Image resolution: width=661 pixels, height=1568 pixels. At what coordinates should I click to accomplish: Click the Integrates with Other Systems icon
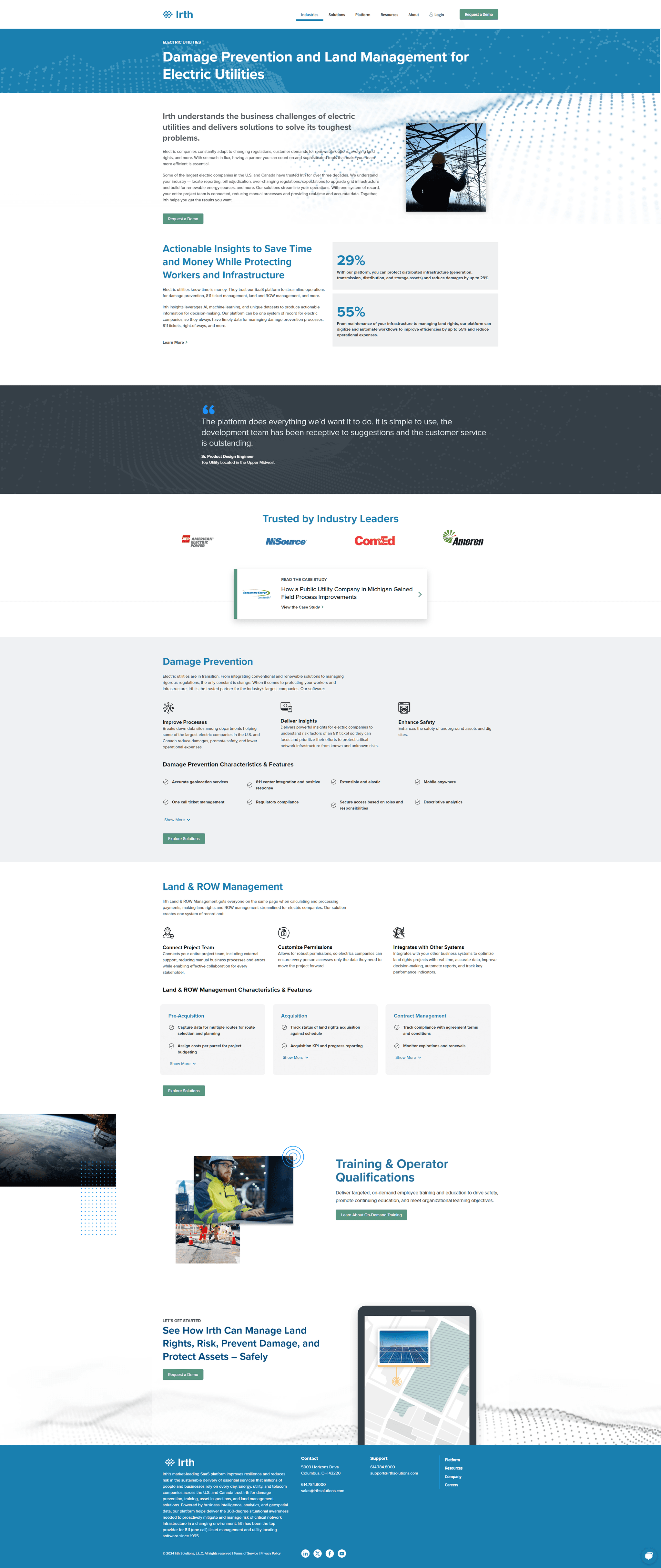(399, 933)
